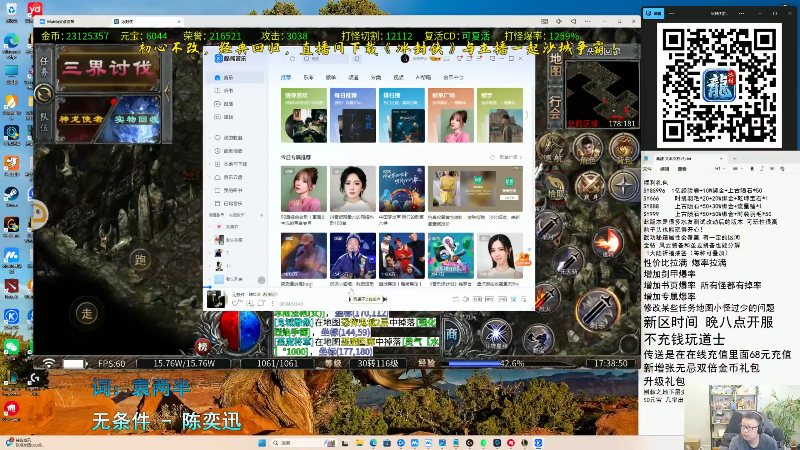Screen dimensions: 800x450
Task: Click the icon right of the search box
Action: [x=357, y=59]
